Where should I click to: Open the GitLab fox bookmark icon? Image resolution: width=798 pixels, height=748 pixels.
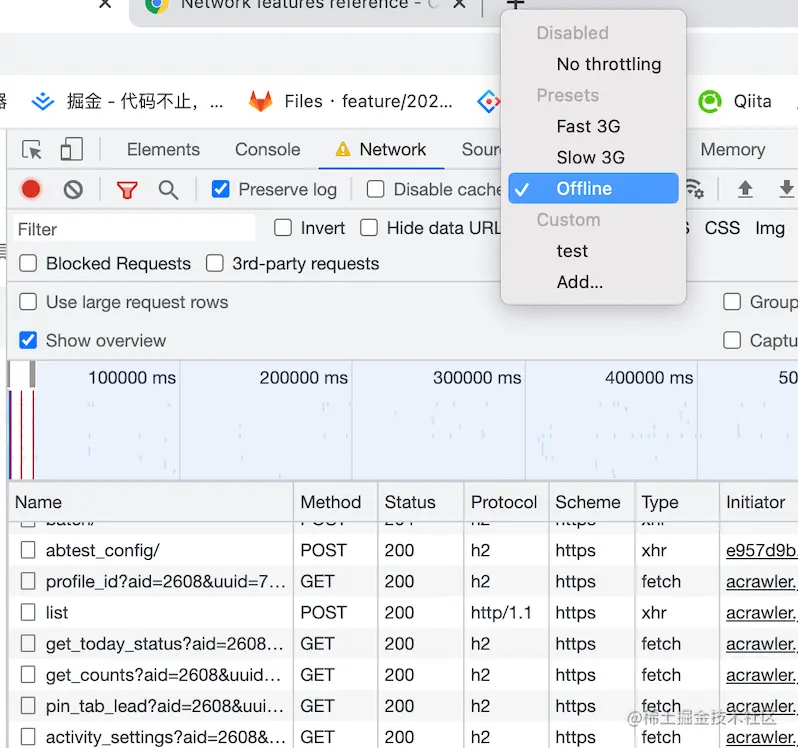coord(261,101)
